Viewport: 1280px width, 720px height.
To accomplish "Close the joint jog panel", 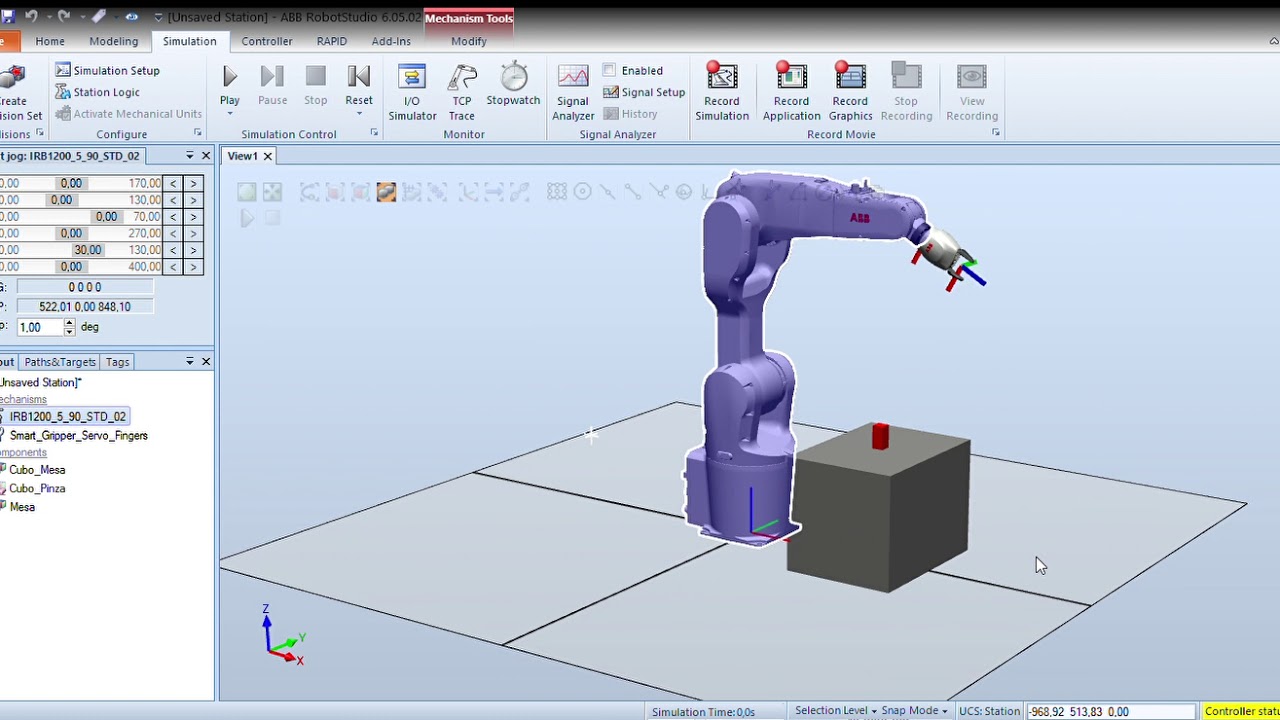I will coord(206,156).
